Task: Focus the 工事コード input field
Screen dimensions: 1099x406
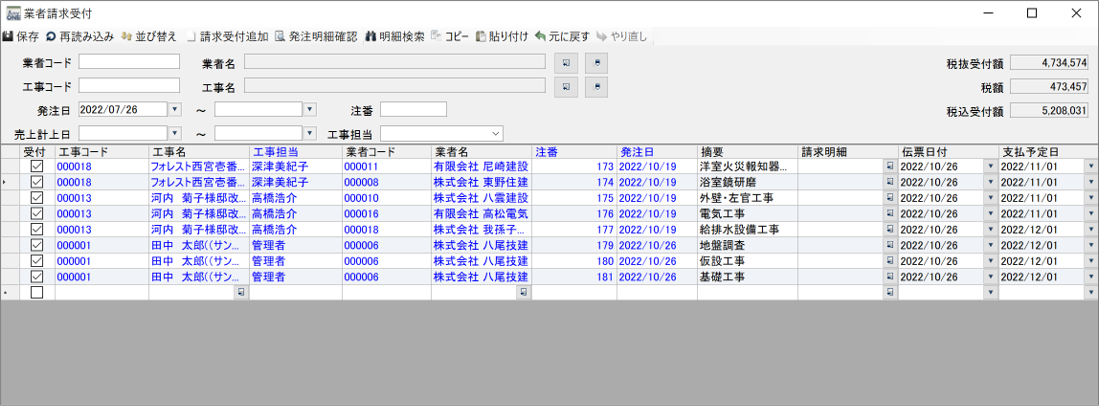Action: [x=129, y=86]
